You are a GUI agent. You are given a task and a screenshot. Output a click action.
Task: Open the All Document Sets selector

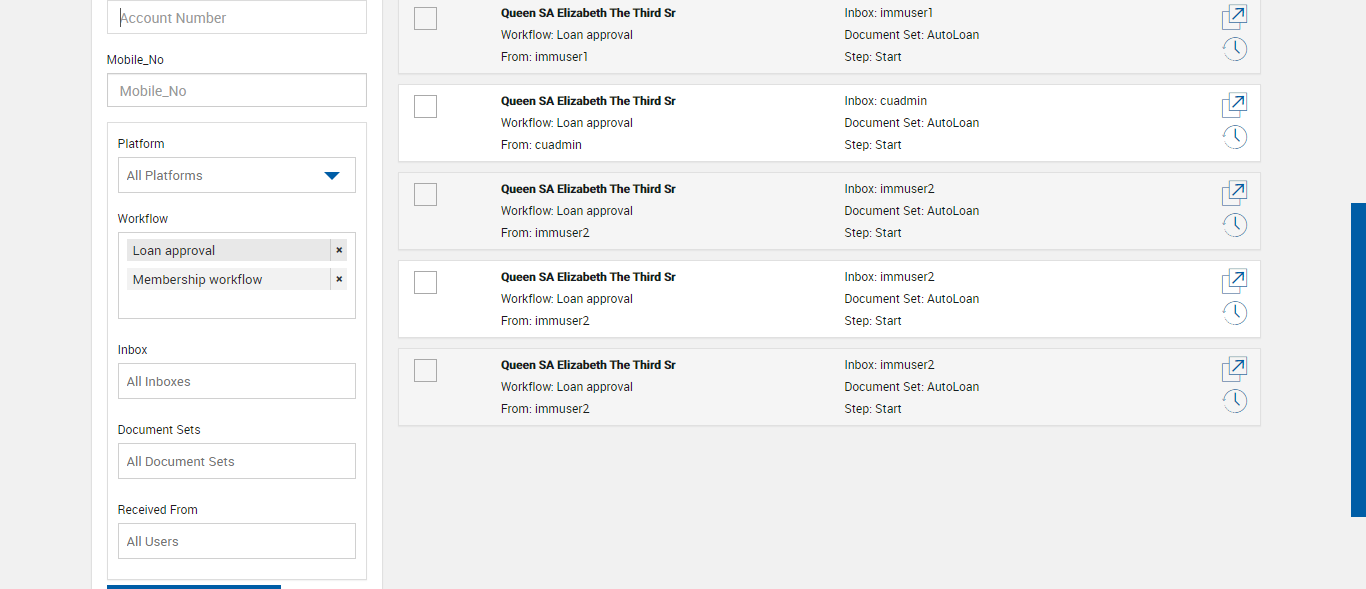coord(236,461)
